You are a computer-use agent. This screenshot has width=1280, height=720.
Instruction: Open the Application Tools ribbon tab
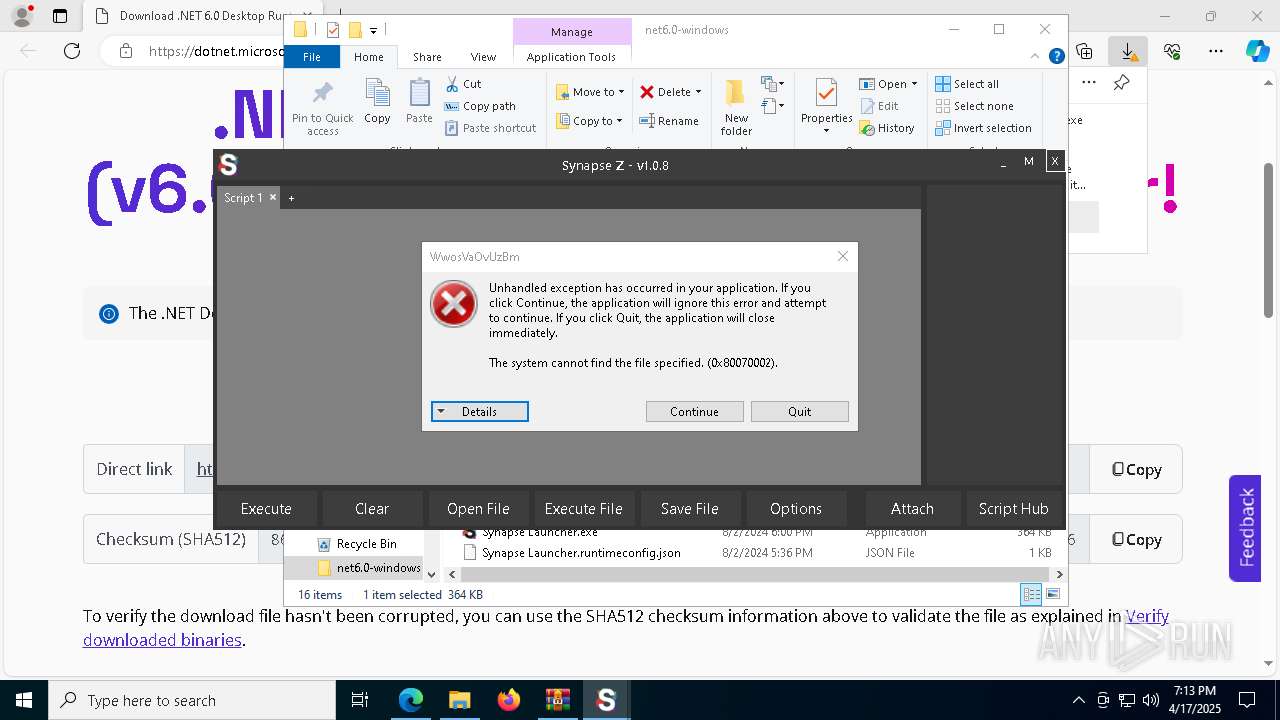571,57
